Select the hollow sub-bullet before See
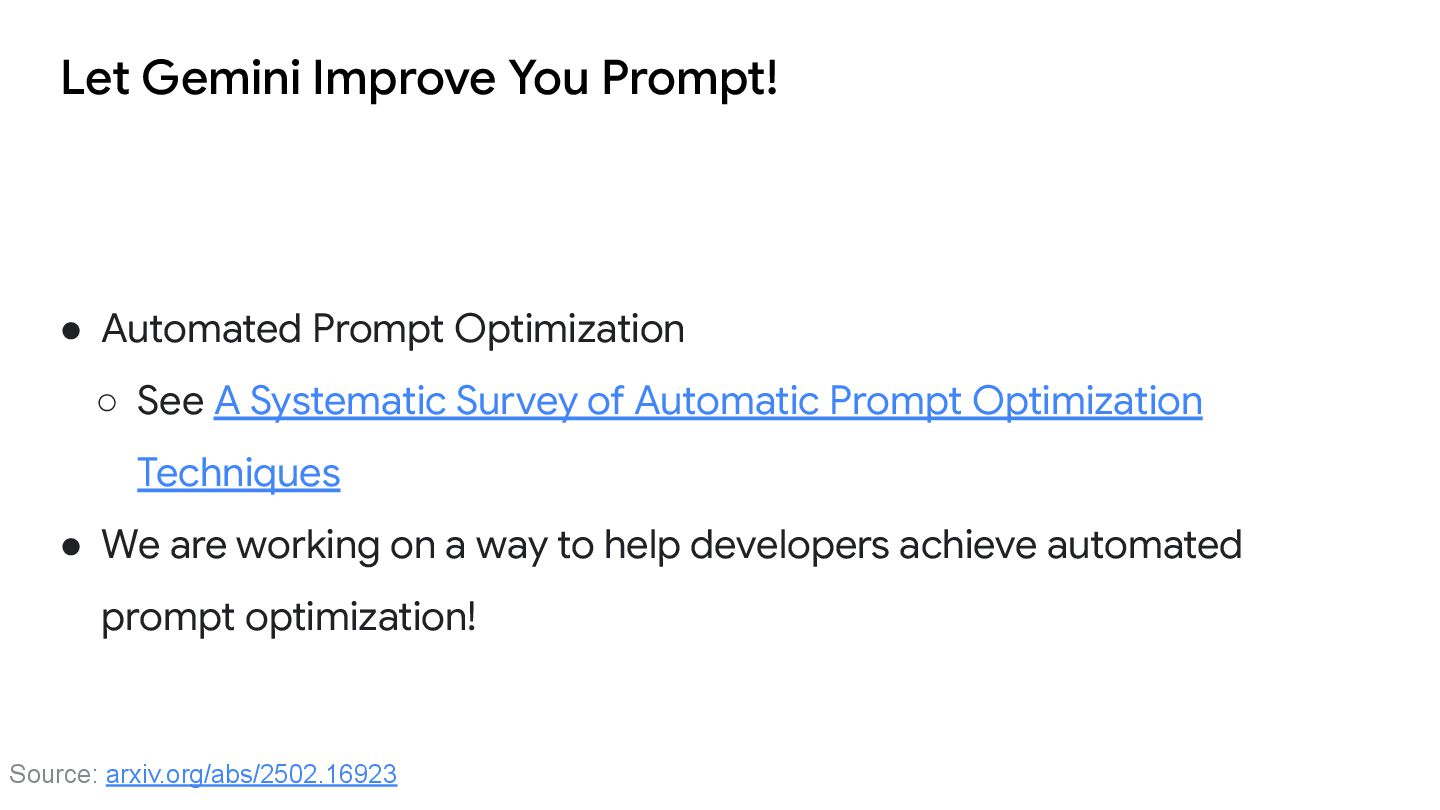The height and width of the screenshot is (810, 1440). point(107,403)
